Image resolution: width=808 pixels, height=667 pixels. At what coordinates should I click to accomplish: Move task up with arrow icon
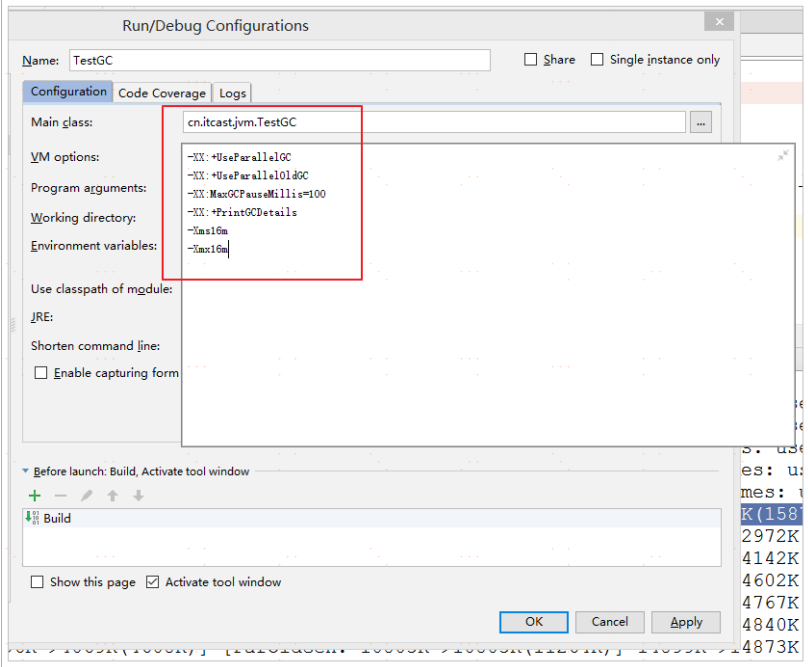tap(112, 496)
